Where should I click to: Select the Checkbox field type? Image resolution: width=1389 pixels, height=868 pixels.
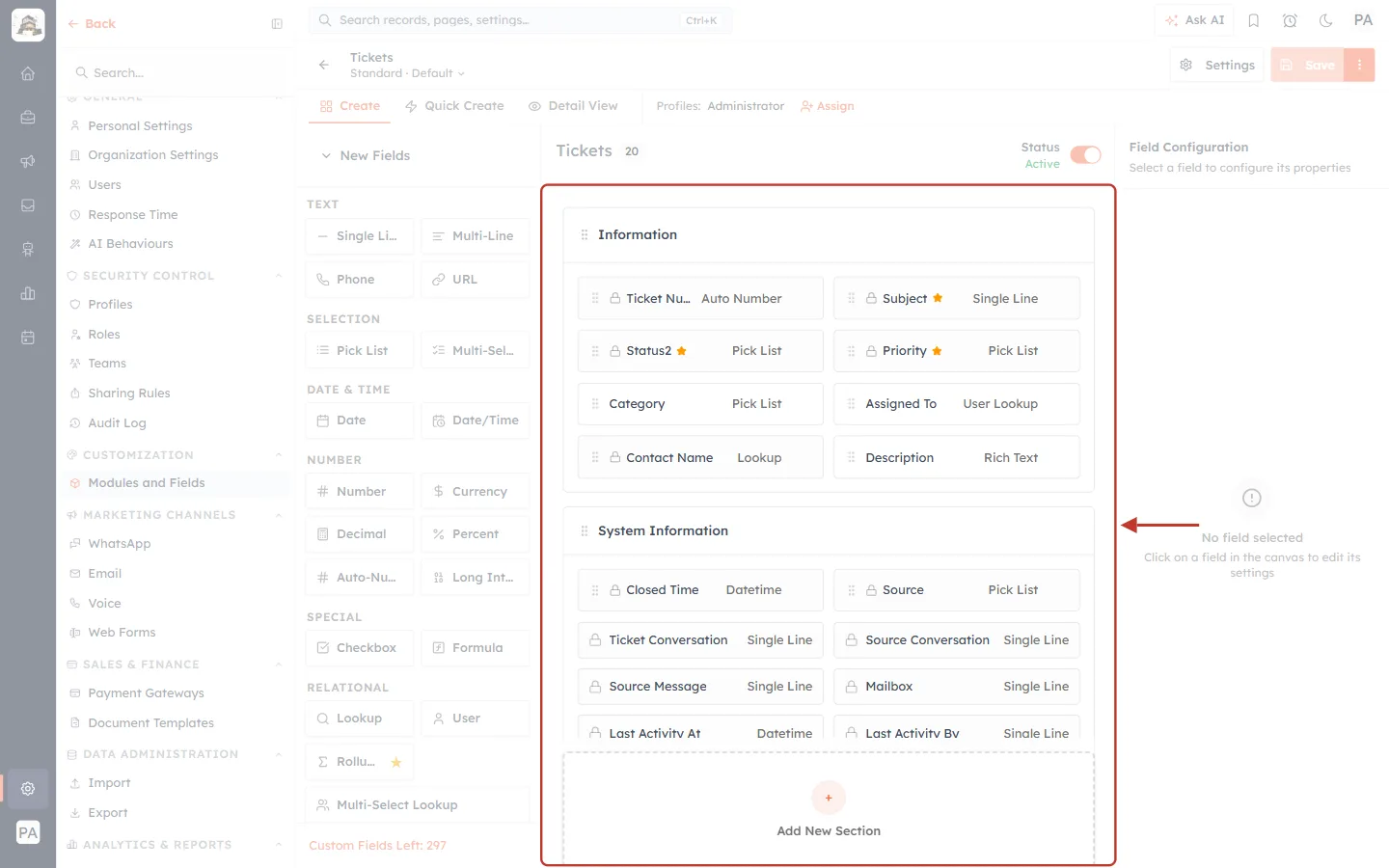pos(360,647)
